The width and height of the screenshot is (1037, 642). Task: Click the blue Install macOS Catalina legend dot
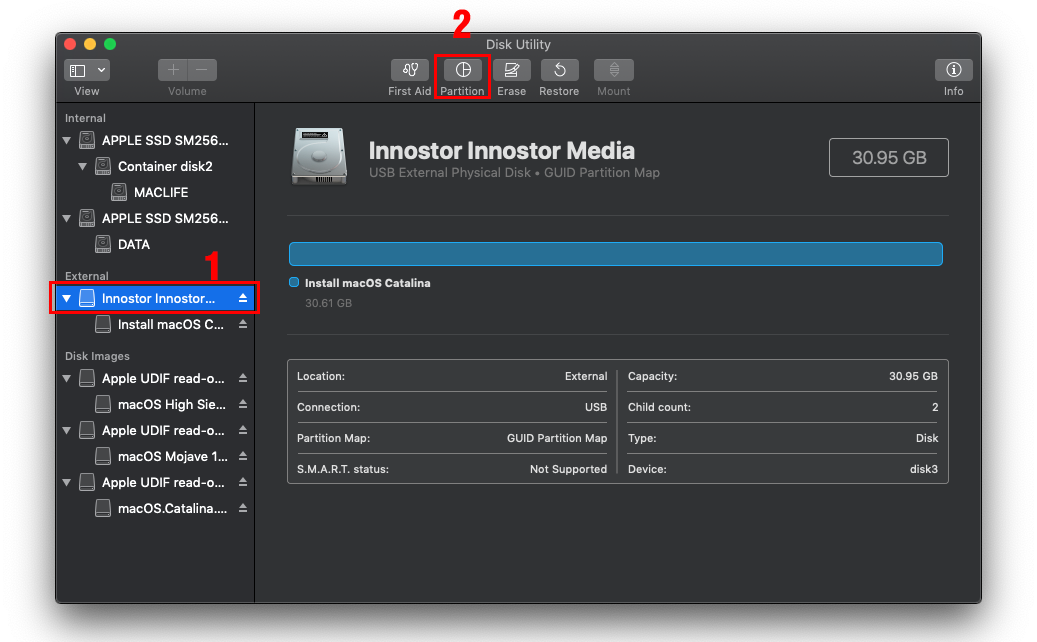(294, 283)
